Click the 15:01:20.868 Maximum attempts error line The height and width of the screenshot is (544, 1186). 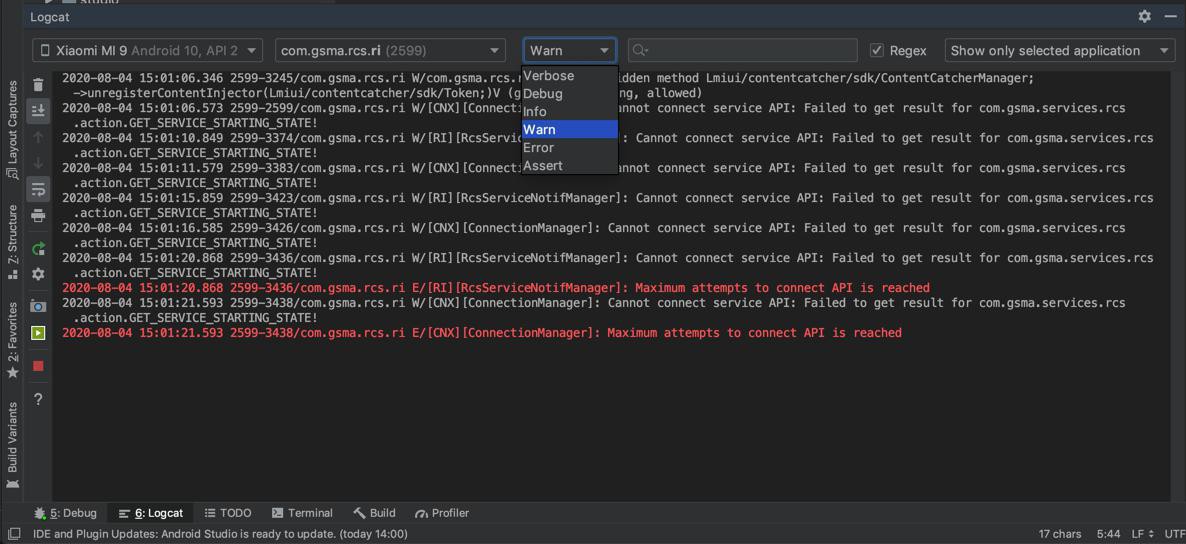pyautogui.click(x=495, y=288)
